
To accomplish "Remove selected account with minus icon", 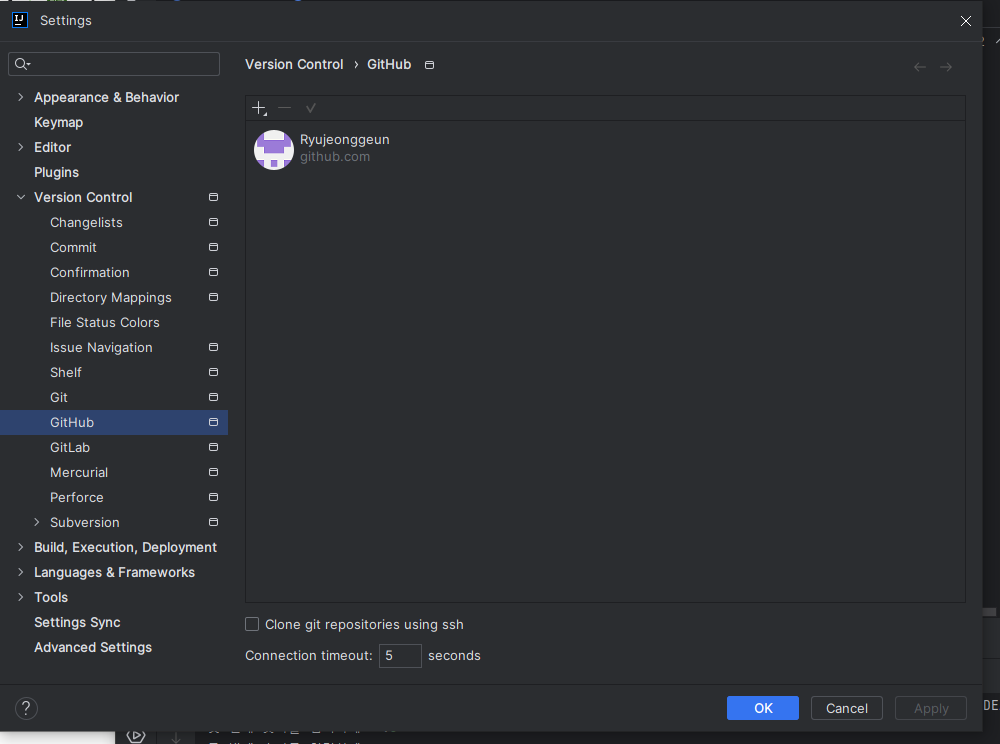I will pos(284,108).
